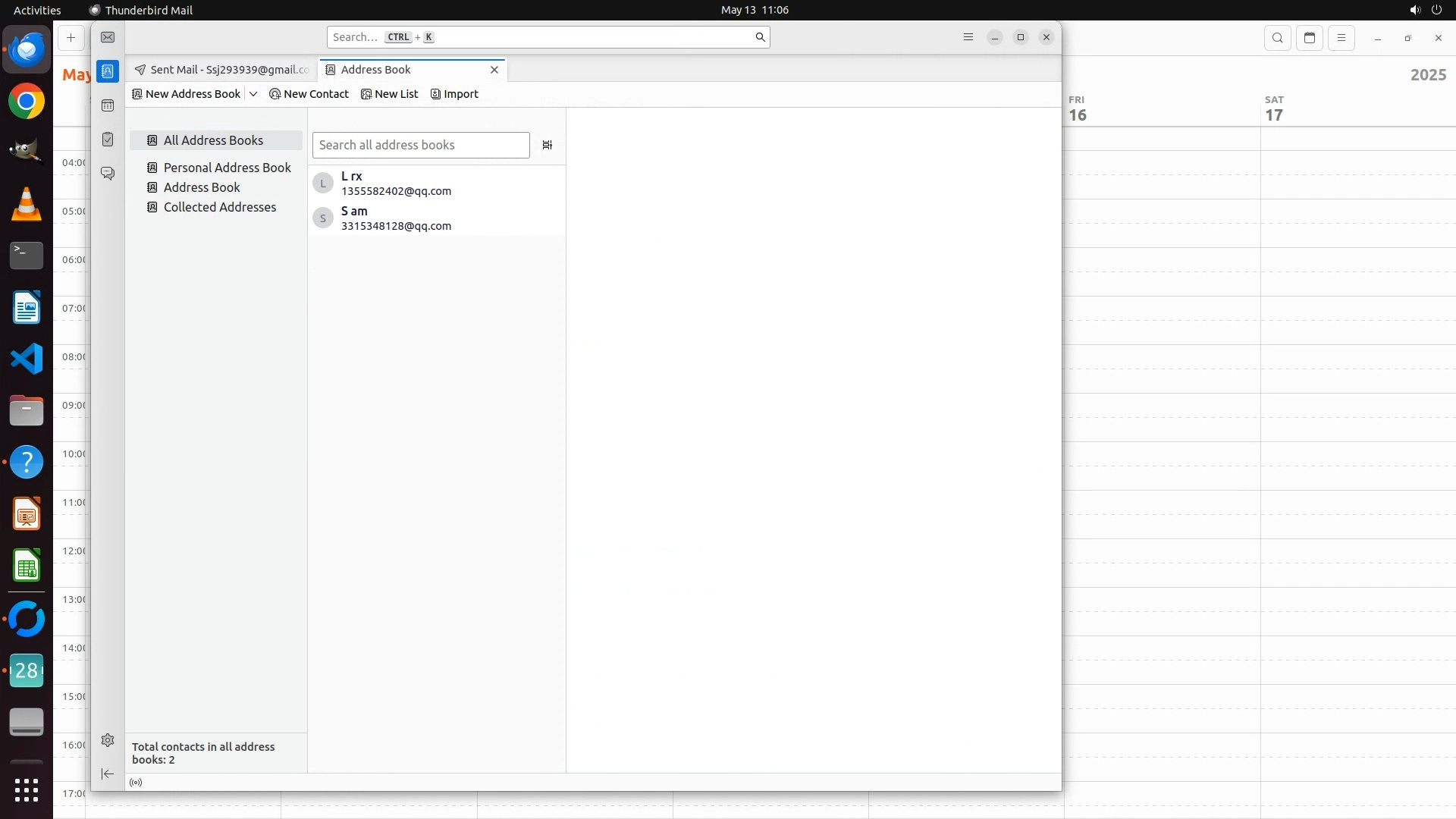This screenshot has height=819, width=1456.
Task: Open the Chat space icon
Action: [108, 174]
